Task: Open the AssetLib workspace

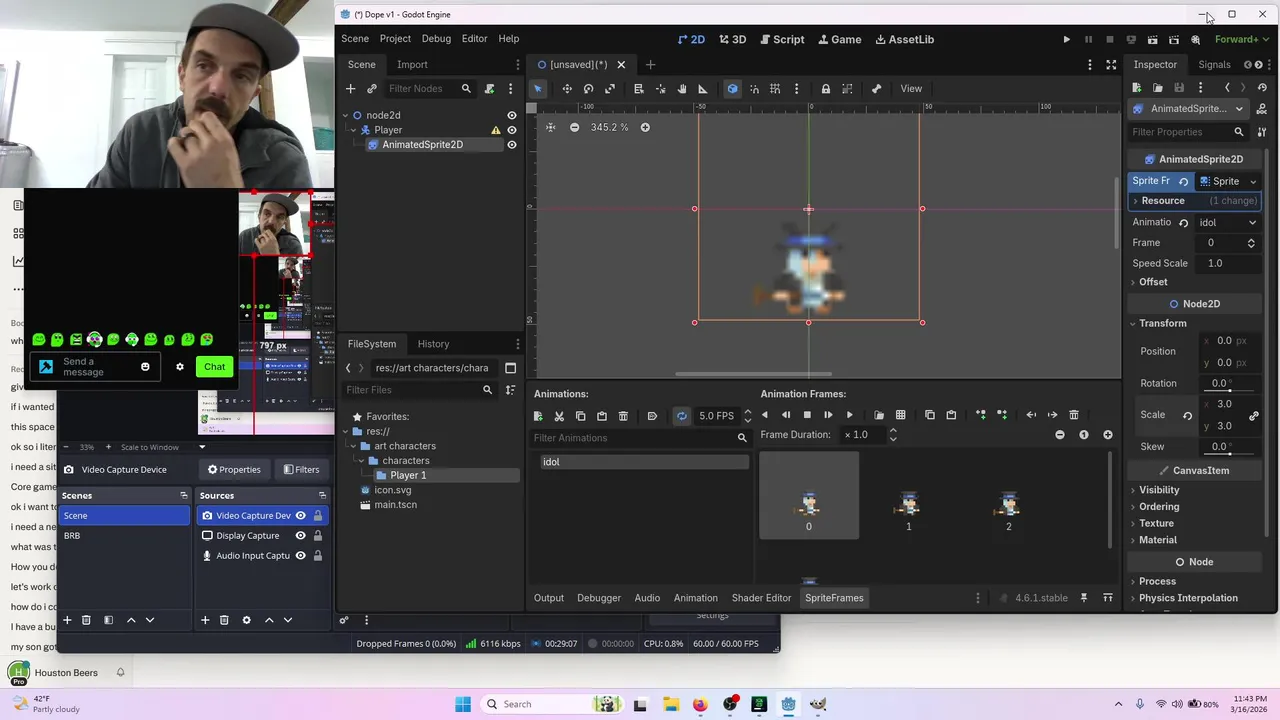Action: [x=905, y=40]
